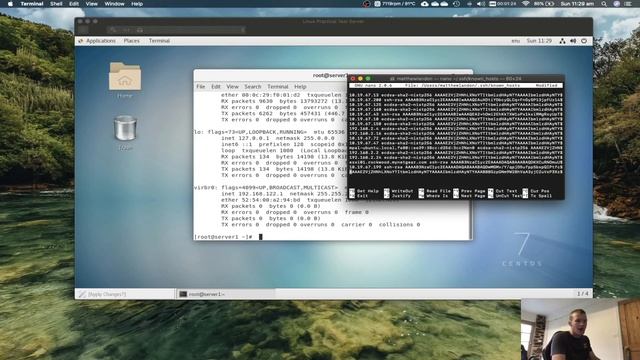Click the CentOS panel volume icon
640x360 pixels.
573,41
